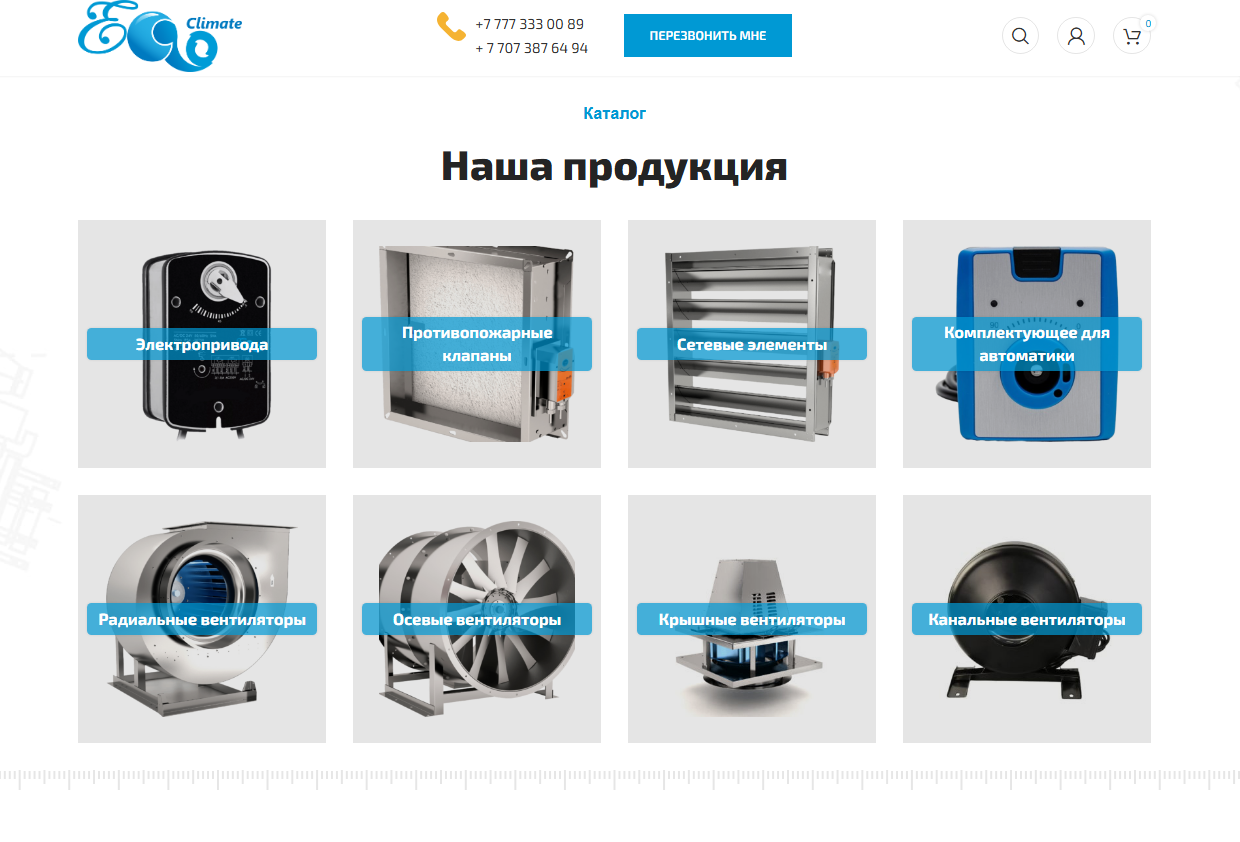Open the 'Сетевые элементы' category label
This screenshot has width=1240, height=842.
coord(752,344)
